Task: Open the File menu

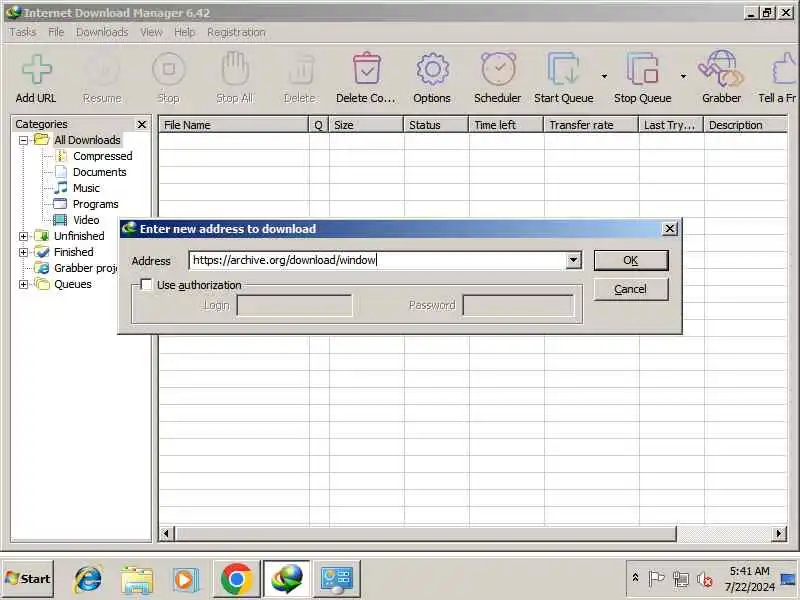Action: point(56,32)
